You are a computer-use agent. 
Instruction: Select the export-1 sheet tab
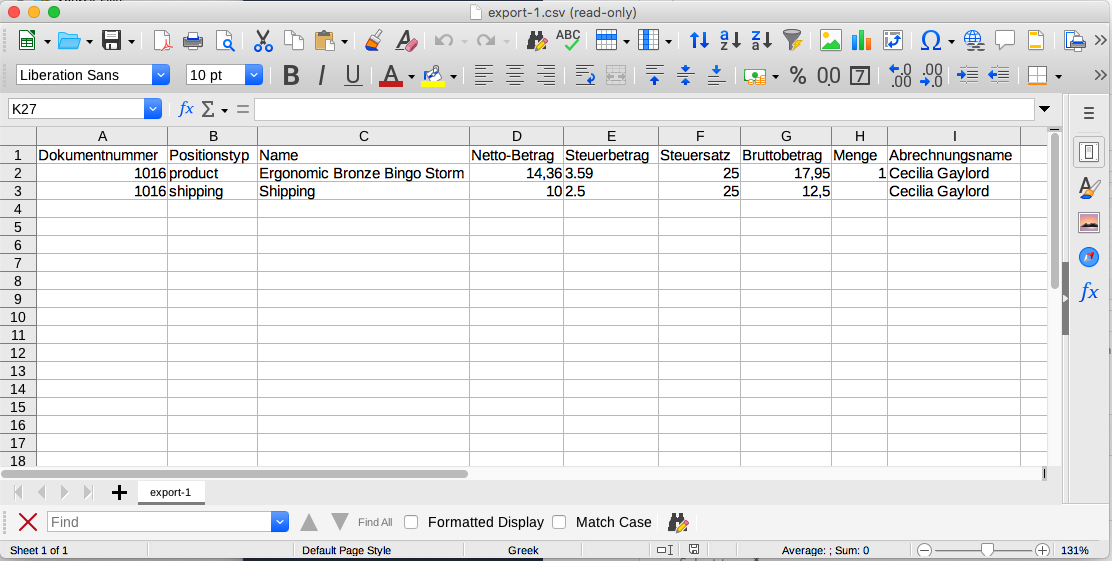(x=171, y=492)
